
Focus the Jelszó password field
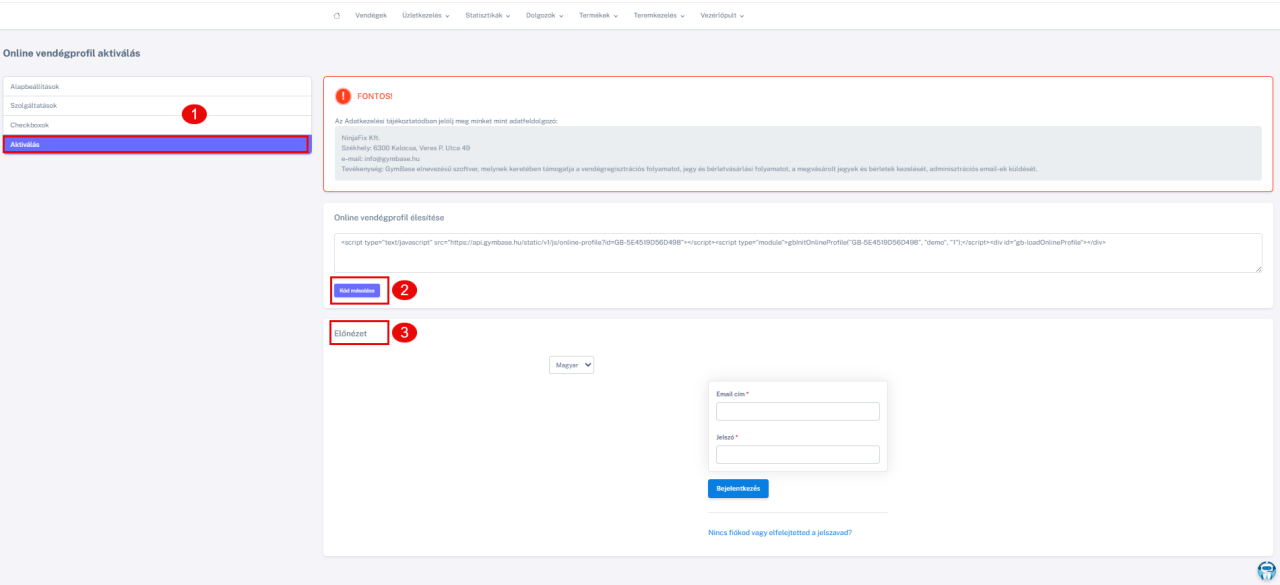798,455
